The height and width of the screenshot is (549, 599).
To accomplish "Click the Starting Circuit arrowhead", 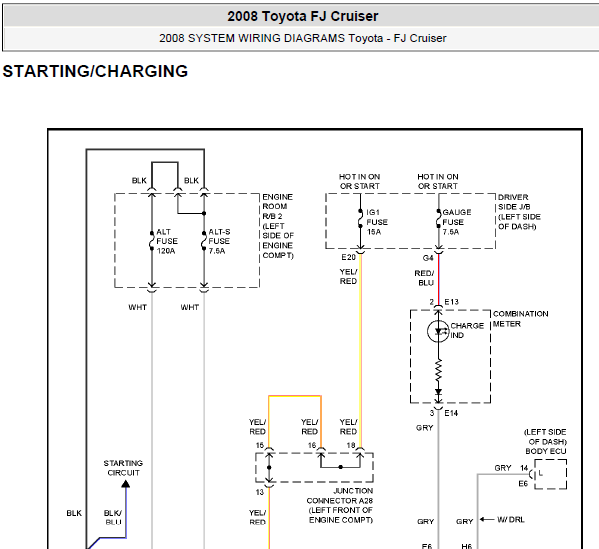I will (126, 484).
